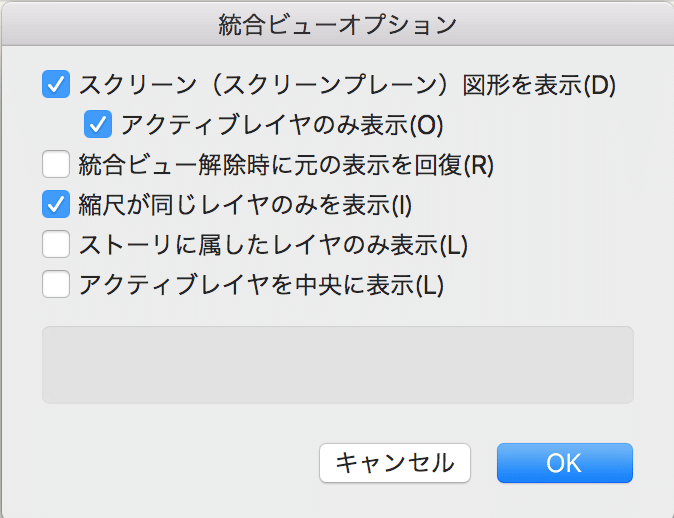
Task: Click the 統合ビューオプション title bar
Action: click(337, 22)
